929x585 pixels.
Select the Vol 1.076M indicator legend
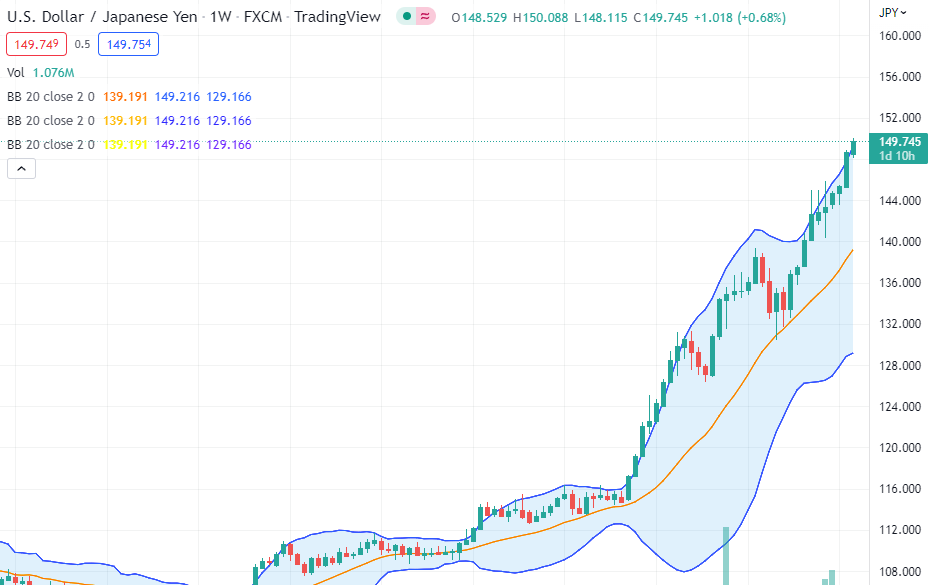tap(41, 72)
